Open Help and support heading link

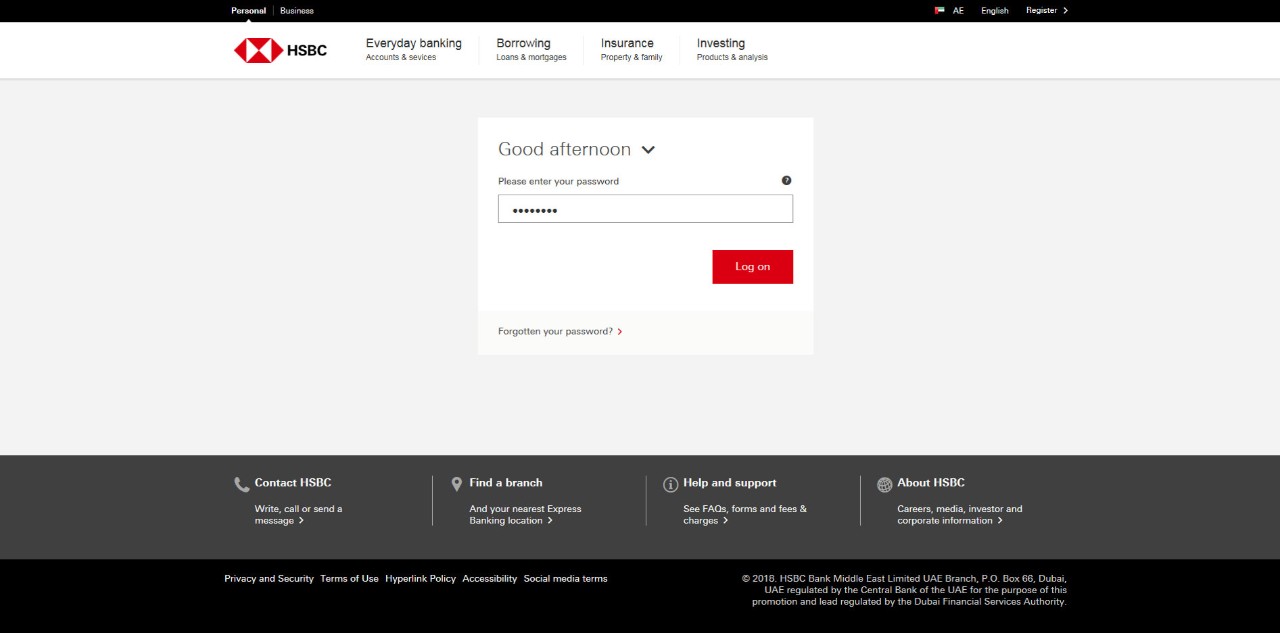[x=730, y=483]
